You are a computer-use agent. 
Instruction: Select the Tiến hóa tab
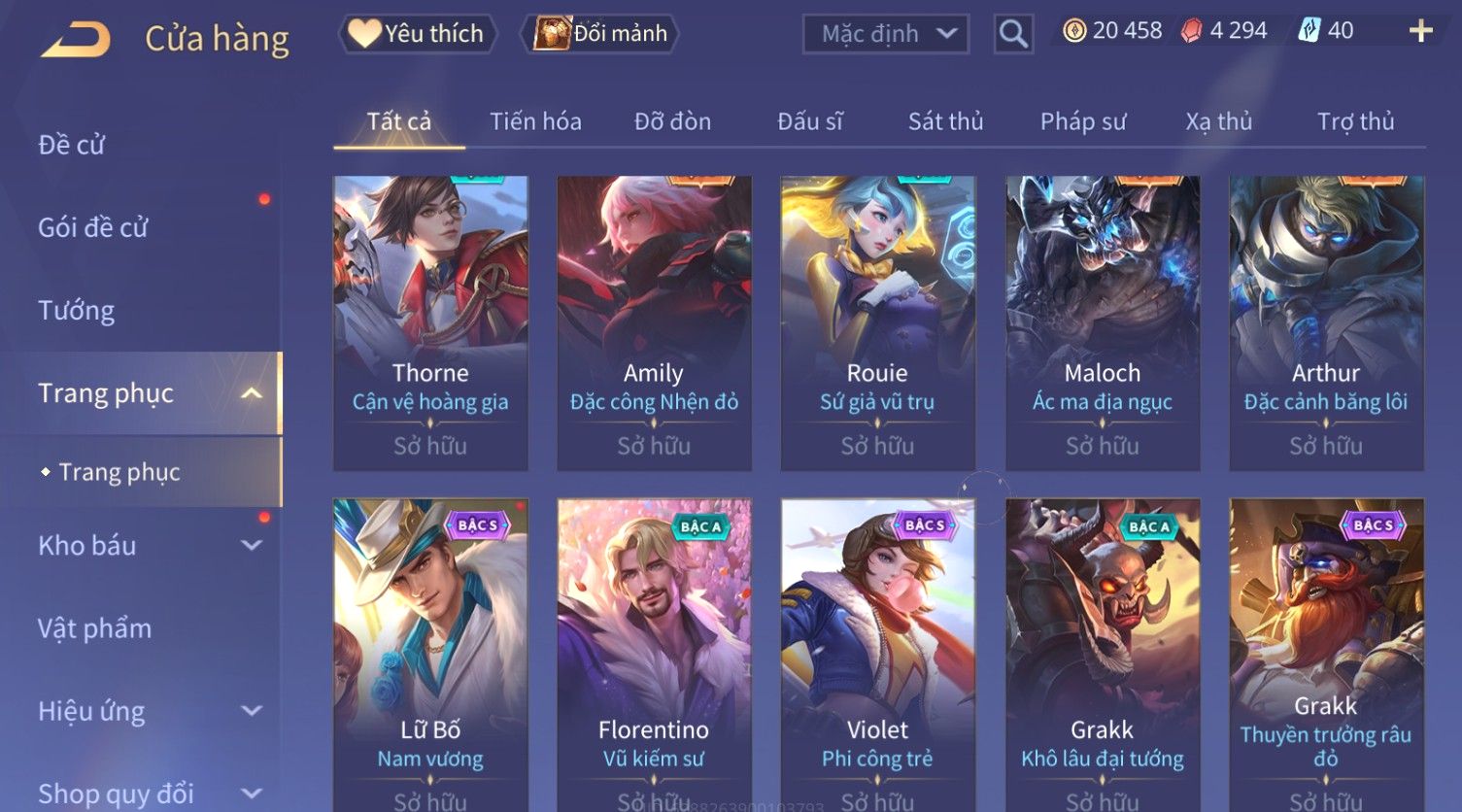(x=535, y=121)
